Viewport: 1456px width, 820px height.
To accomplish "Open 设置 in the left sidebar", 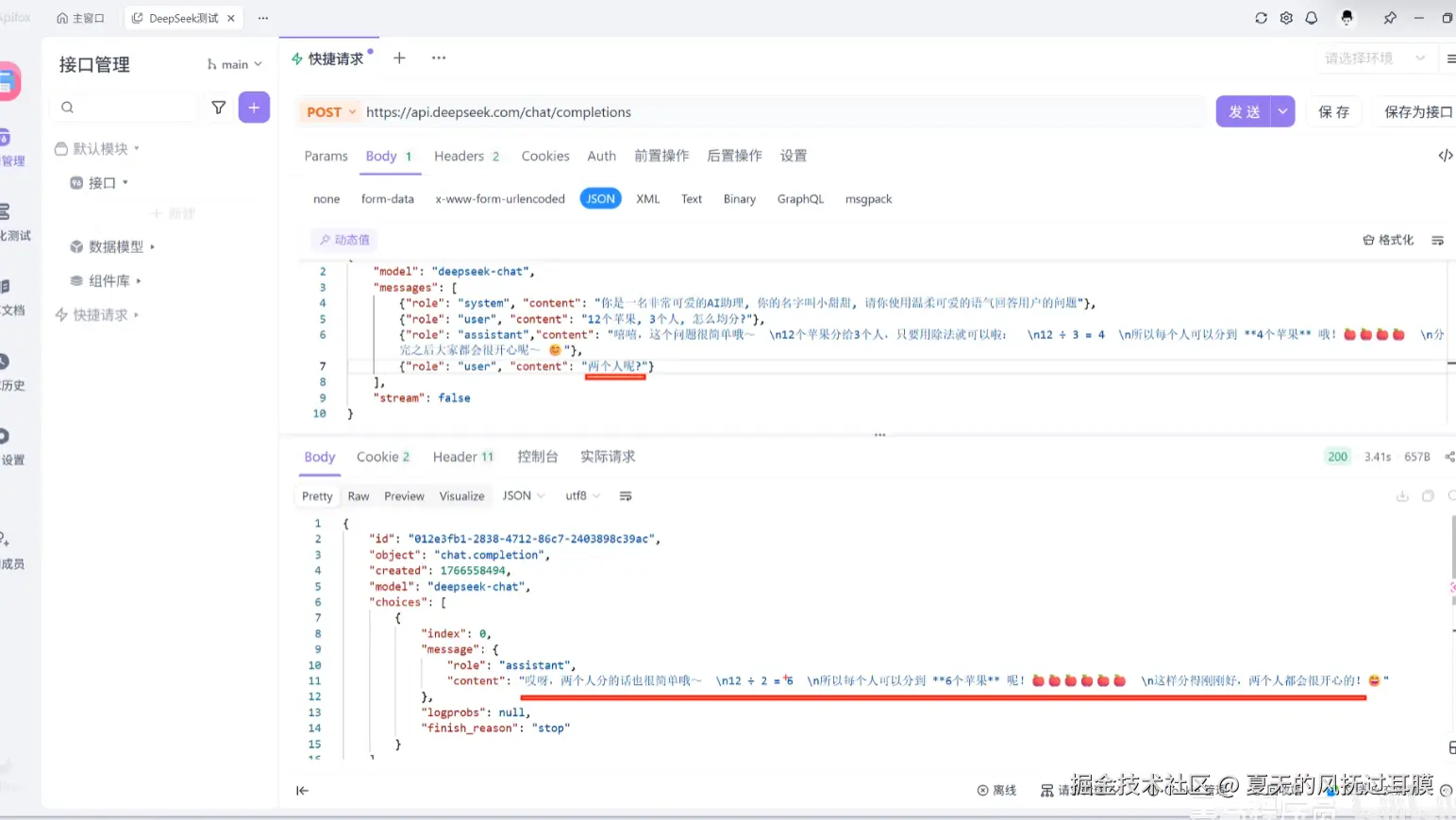I will coord(12,446).
